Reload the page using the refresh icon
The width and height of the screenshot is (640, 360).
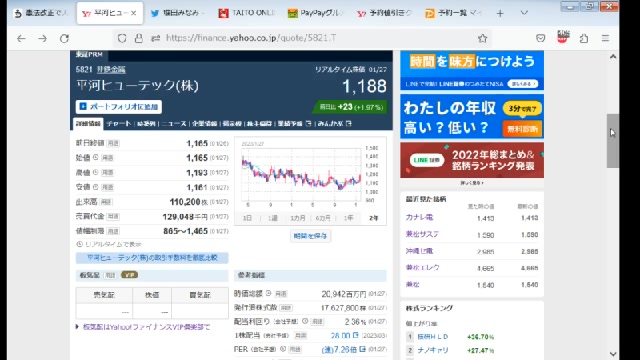(64, 38)
